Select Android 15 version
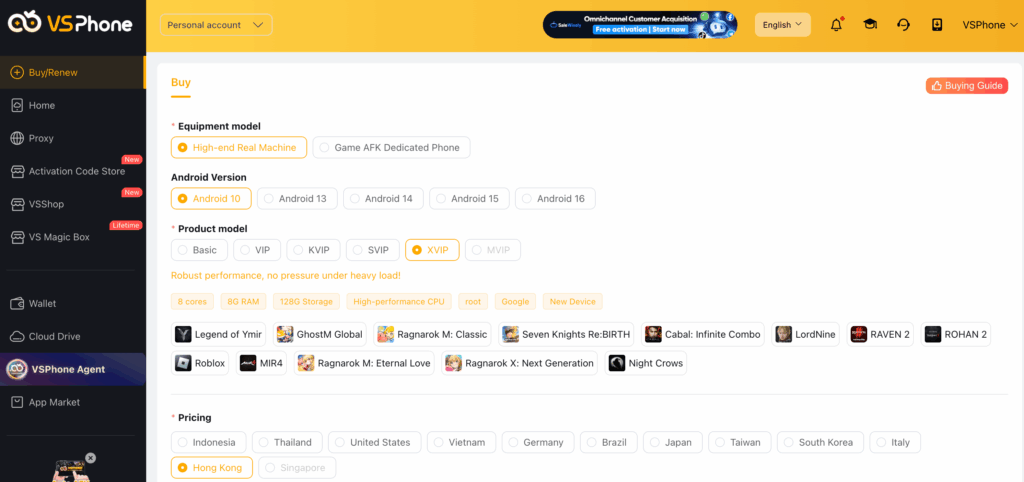The image size is (1024, 482). [x=469, y=199]
